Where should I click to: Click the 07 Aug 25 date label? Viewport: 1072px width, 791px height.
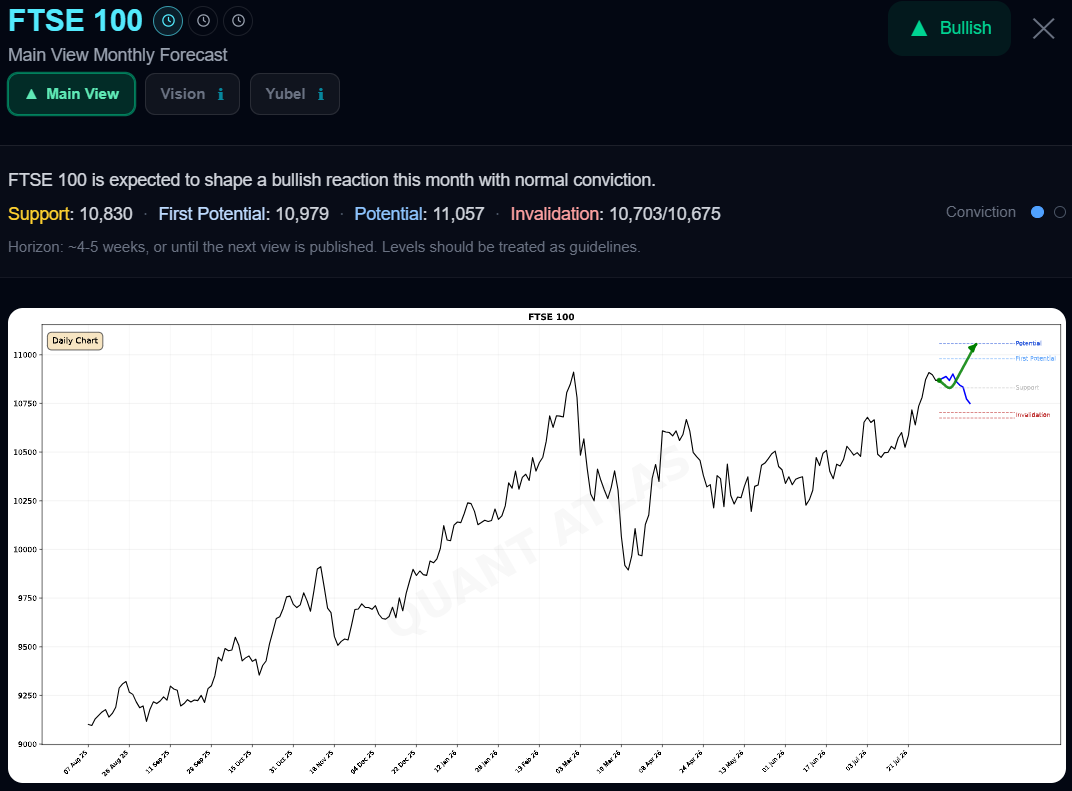point(76,762)
